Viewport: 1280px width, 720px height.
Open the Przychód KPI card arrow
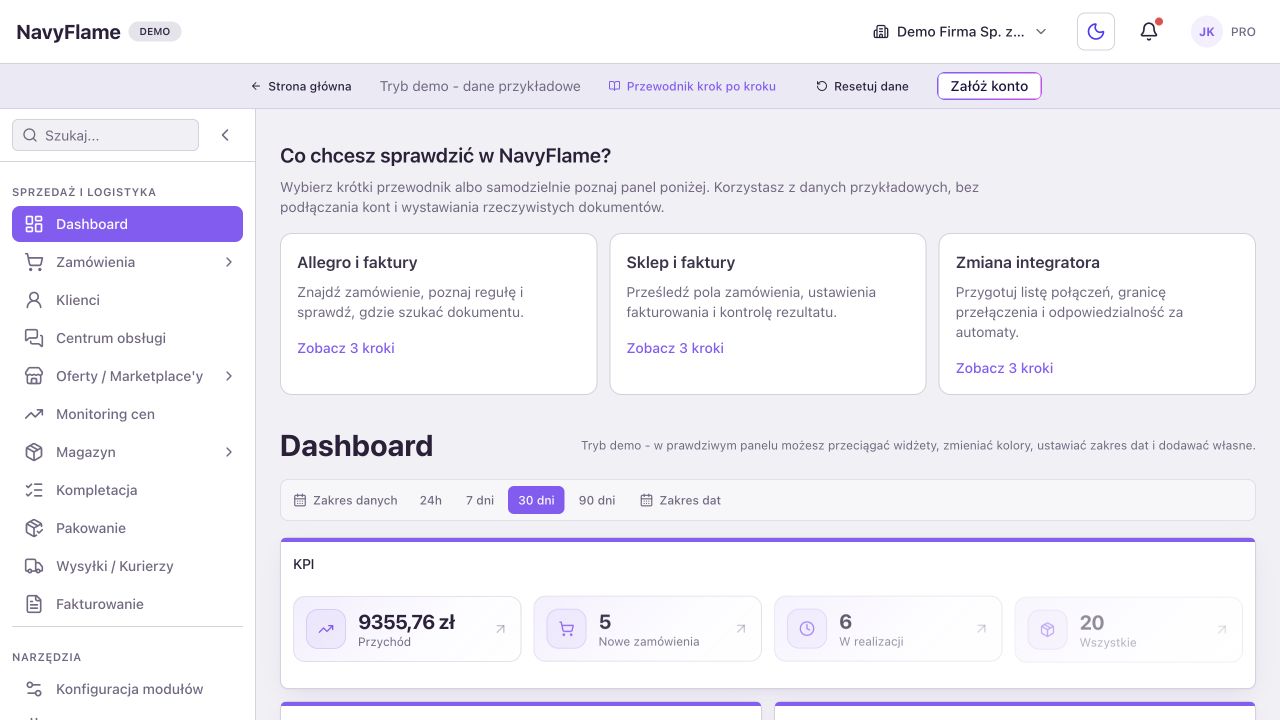(500, 629)
